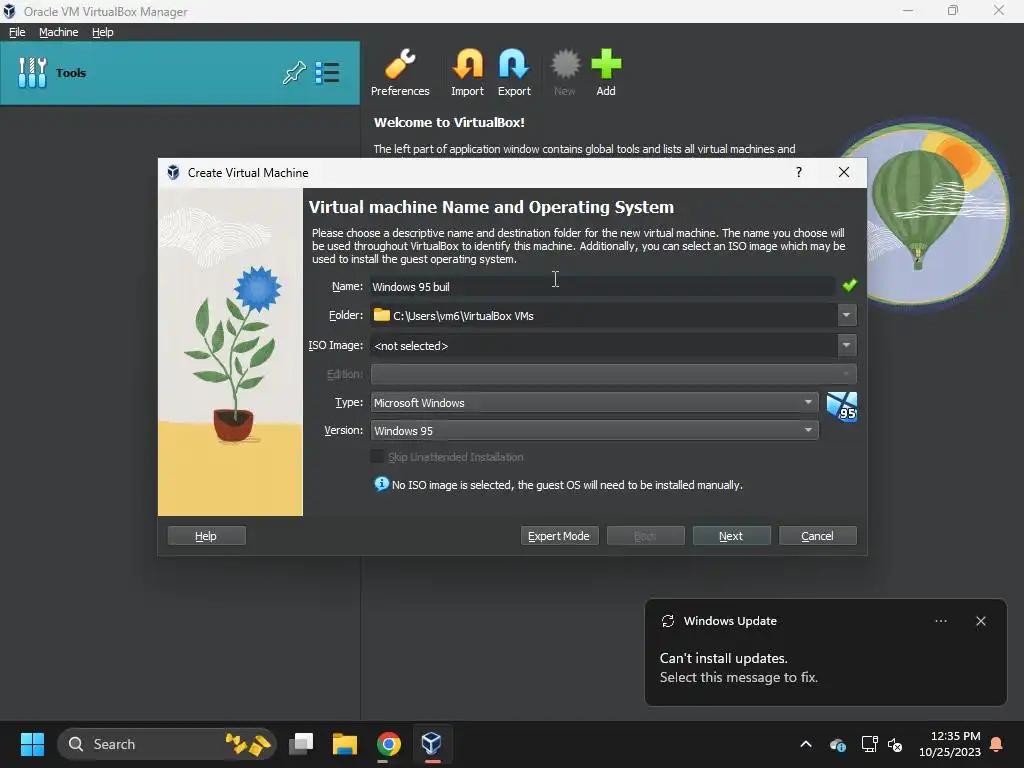1024x768 pixels.
Task: Switch to Expert Mode
Action: click(x=559, y=536)
